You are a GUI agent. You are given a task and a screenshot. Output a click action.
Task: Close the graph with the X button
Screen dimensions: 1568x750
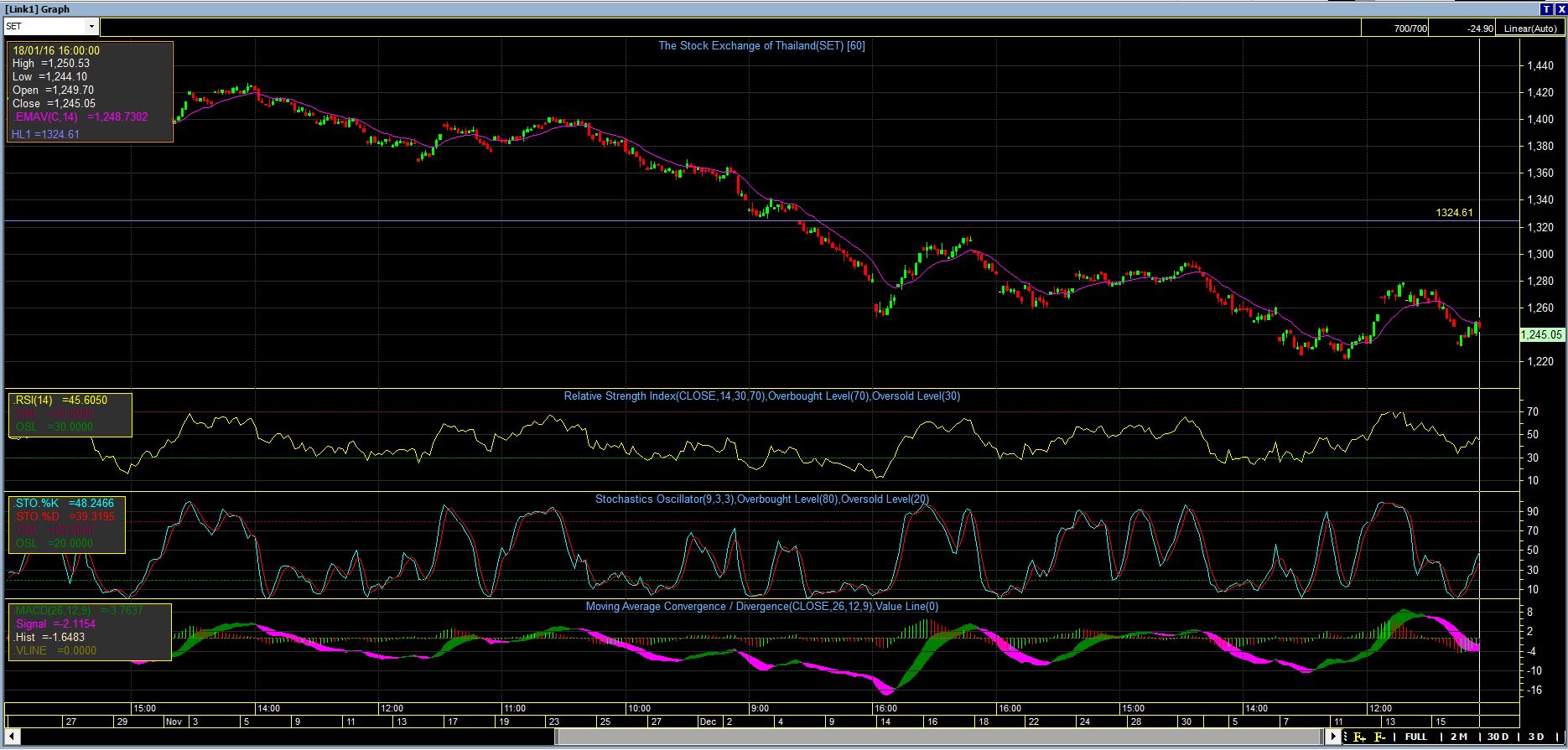point(1560,8)
